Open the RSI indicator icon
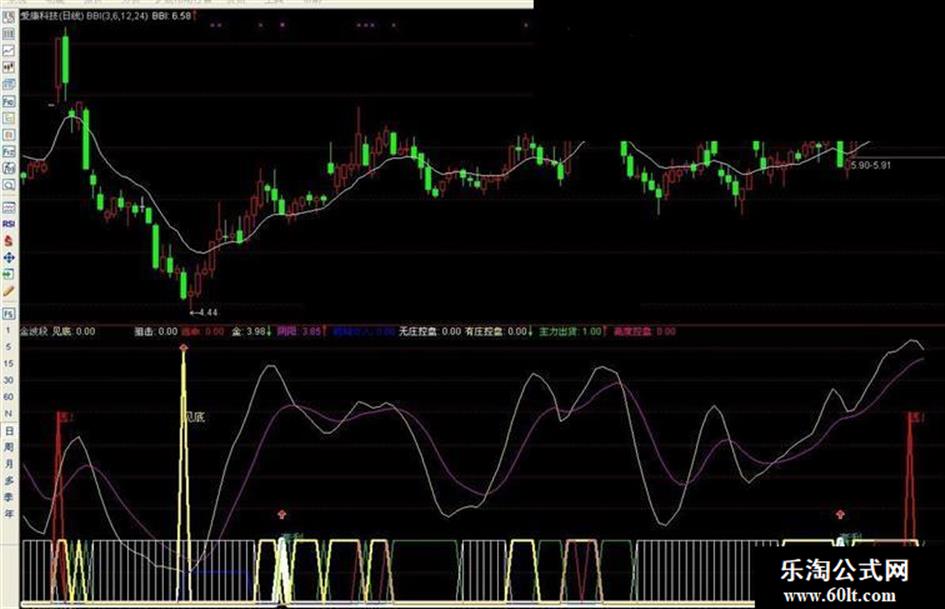This screenshot has width=945, height=609. 8,224
